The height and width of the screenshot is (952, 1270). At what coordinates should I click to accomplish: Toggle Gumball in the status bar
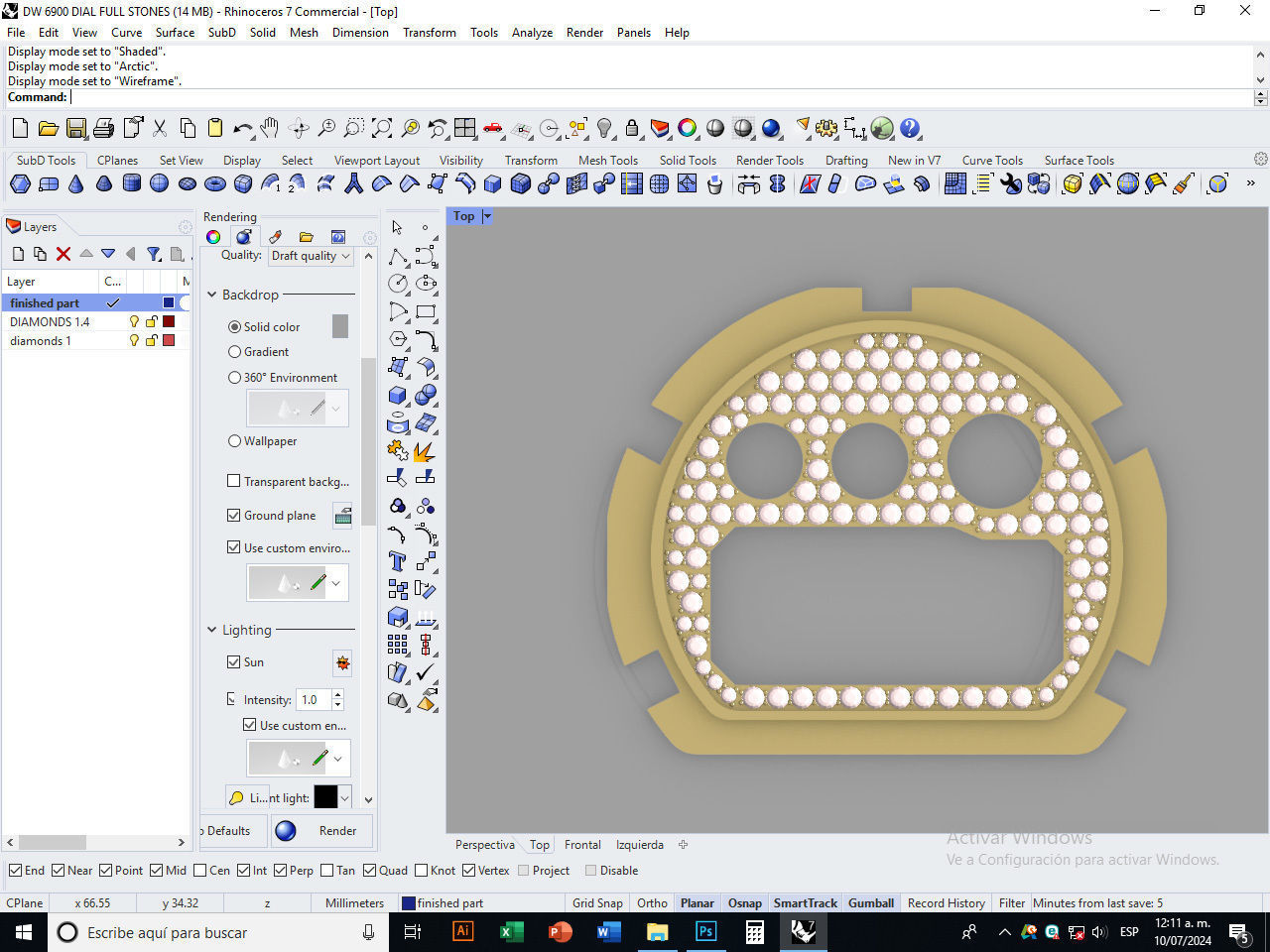871,902
